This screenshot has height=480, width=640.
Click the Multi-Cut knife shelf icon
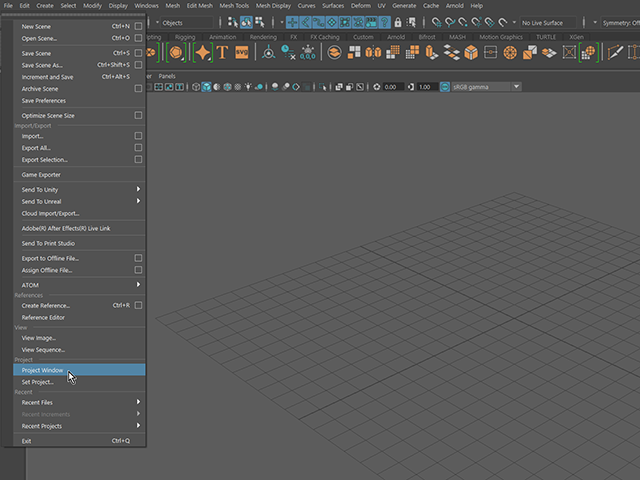click(615, 53)
